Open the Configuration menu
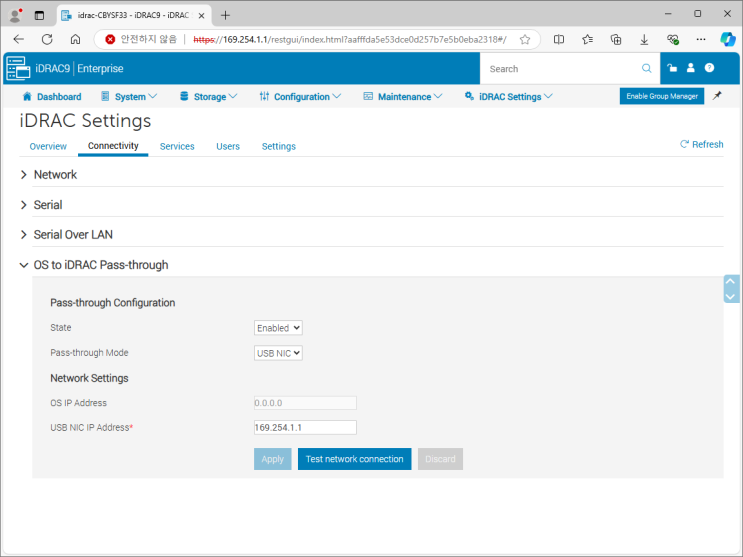Screen dimensions: 743x557 (300, 97)
